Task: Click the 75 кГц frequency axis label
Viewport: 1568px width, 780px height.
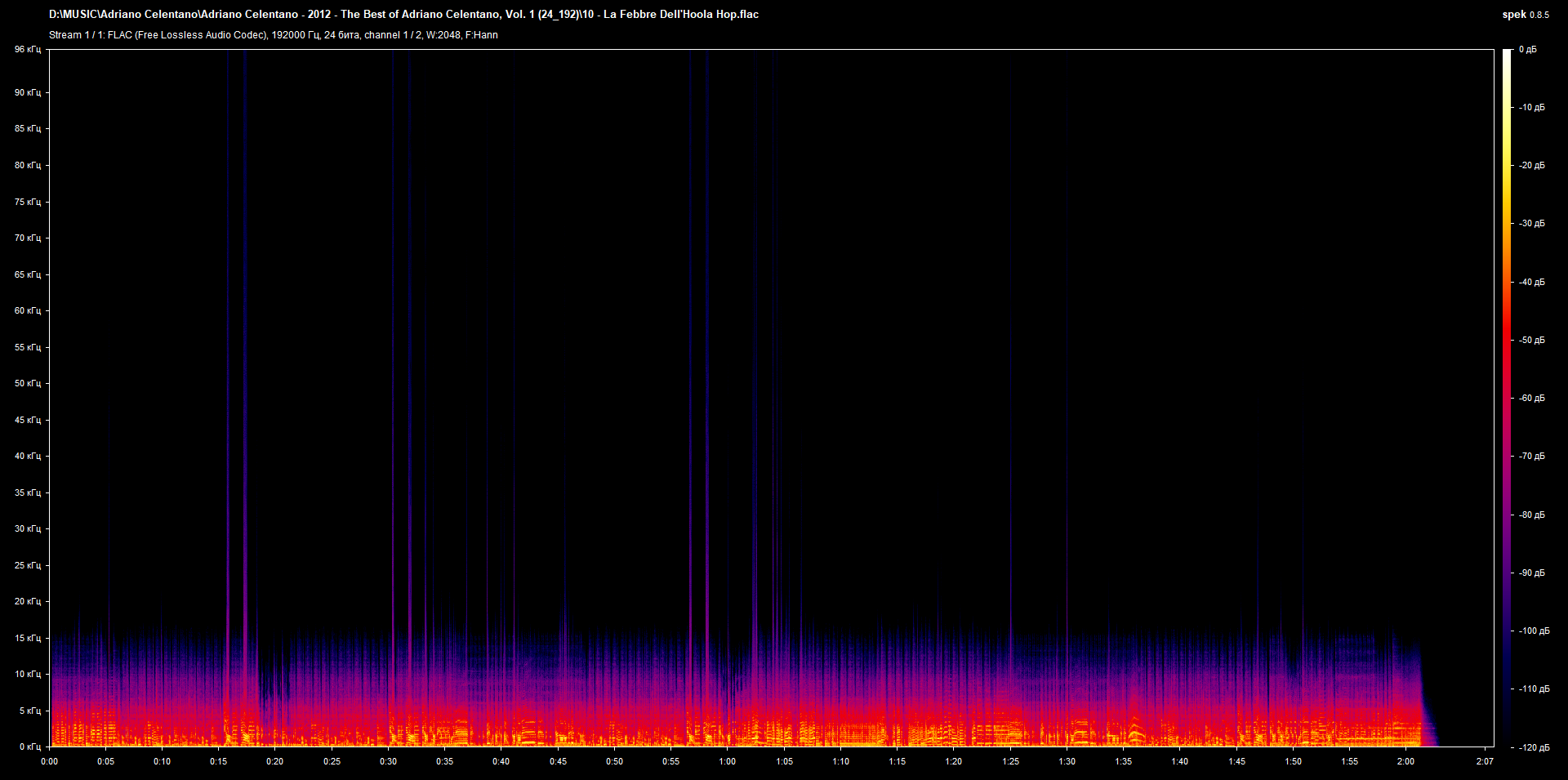Action: pos(27,202)
